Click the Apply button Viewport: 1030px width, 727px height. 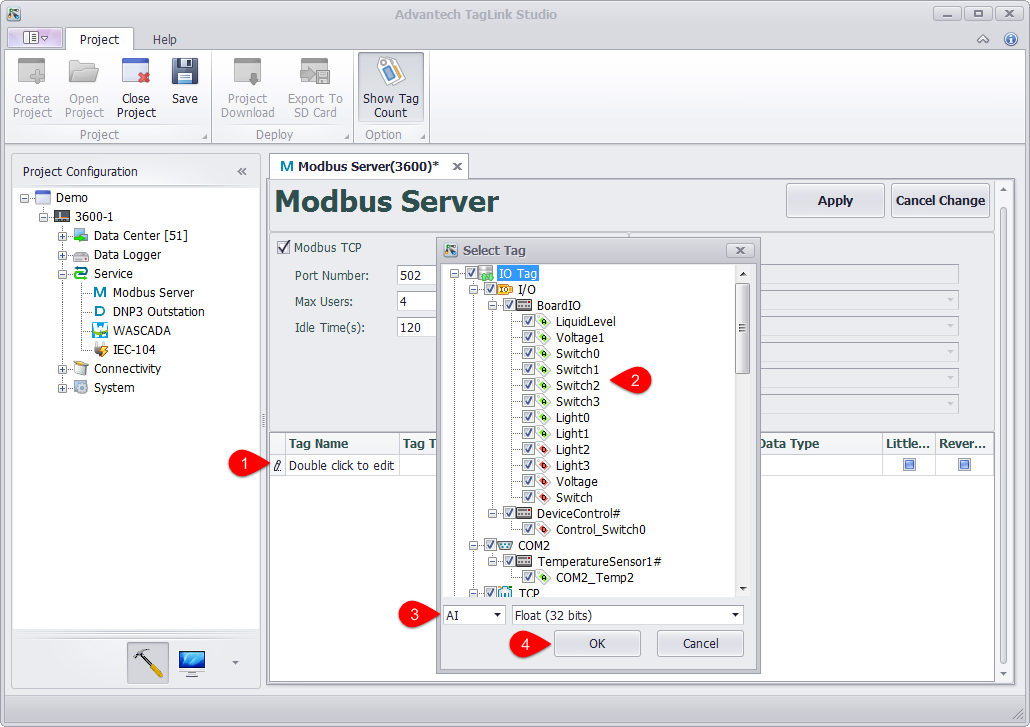(x=835, y=200)
